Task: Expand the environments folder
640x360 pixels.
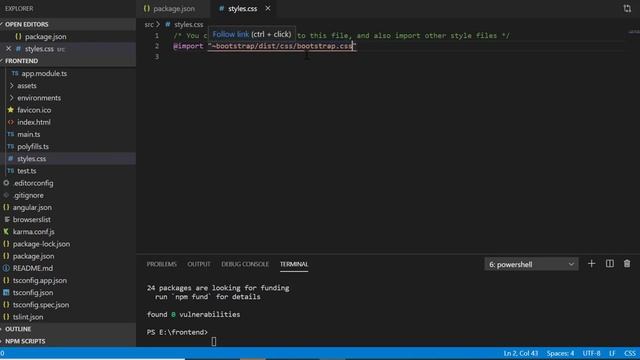Action: click(39, 98)
